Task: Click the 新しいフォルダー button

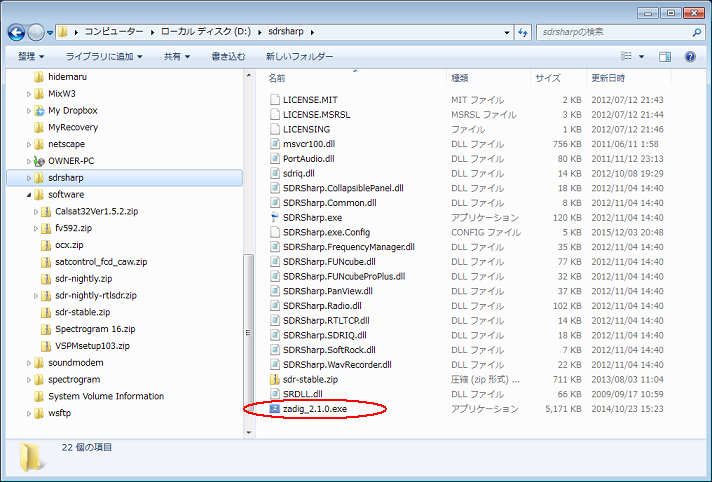Action: [299, 56]
